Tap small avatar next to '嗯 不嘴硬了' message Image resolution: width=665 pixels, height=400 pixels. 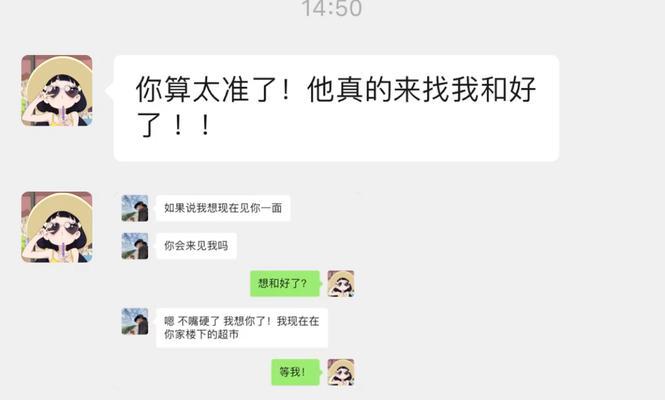coord(135,321)
